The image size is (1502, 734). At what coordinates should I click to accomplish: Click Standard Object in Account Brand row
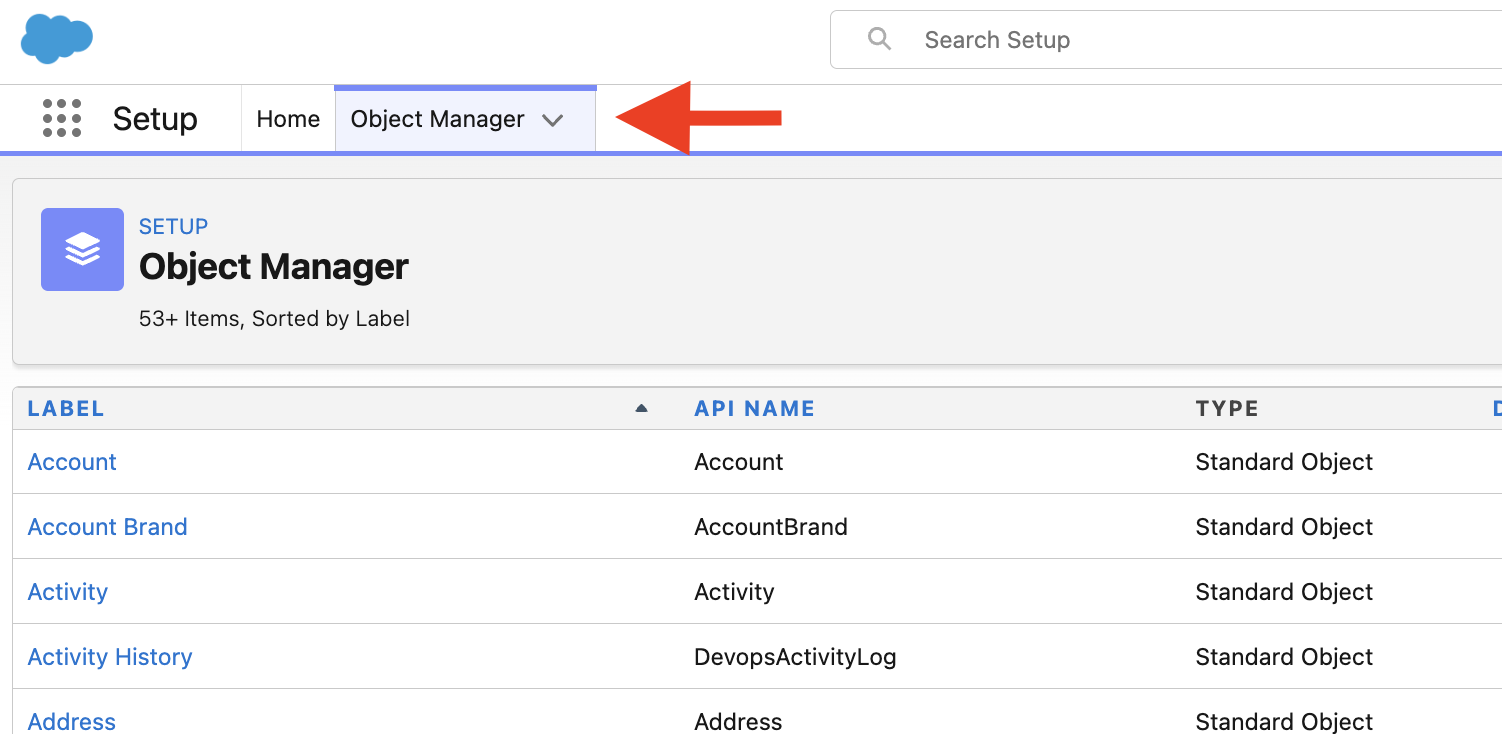click(1284, 527)
